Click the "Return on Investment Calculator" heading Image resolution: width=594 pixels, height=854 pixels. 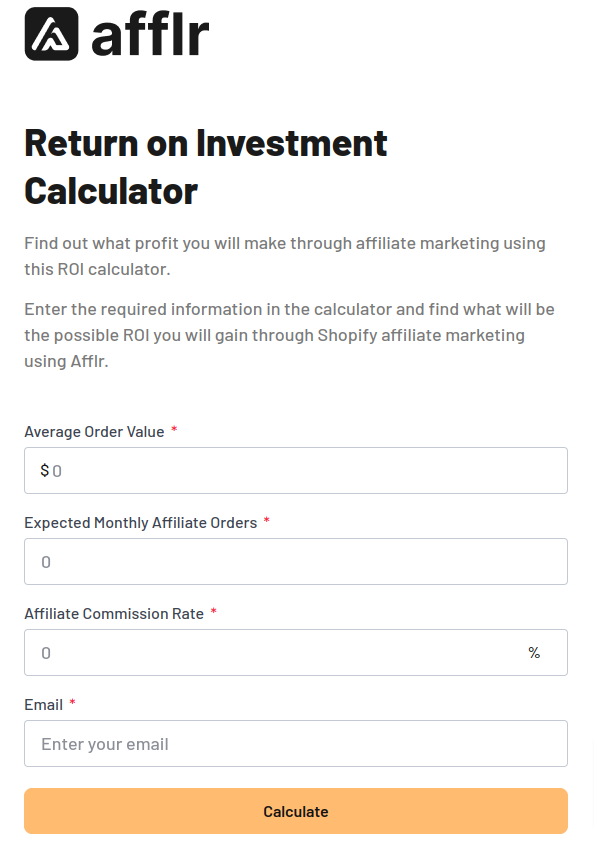click(x=205, y=167)
